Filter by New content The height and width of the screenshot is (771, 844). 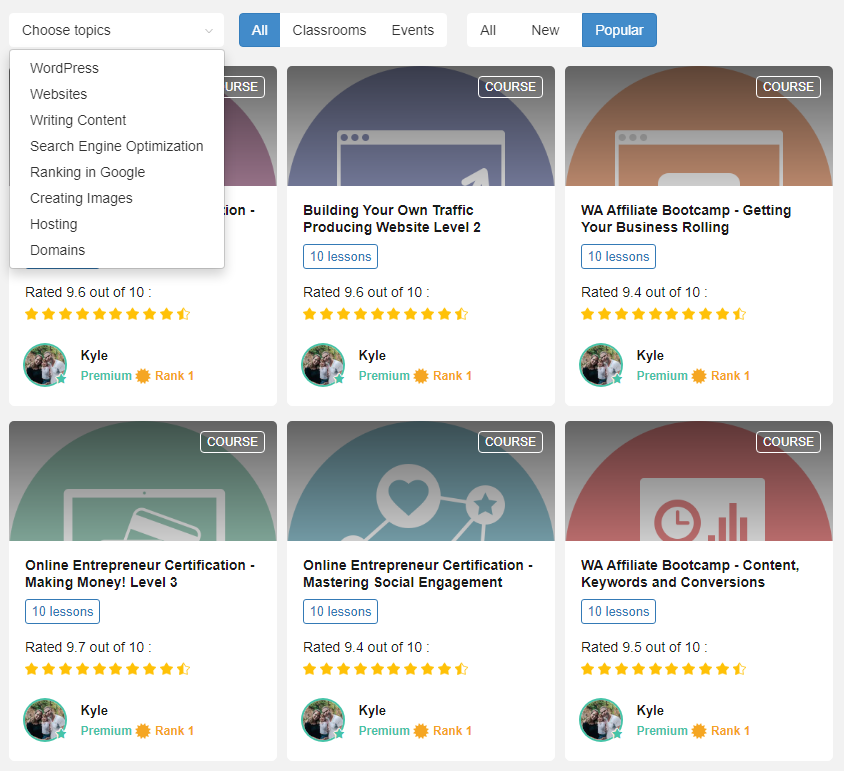(x=545, y=30)
